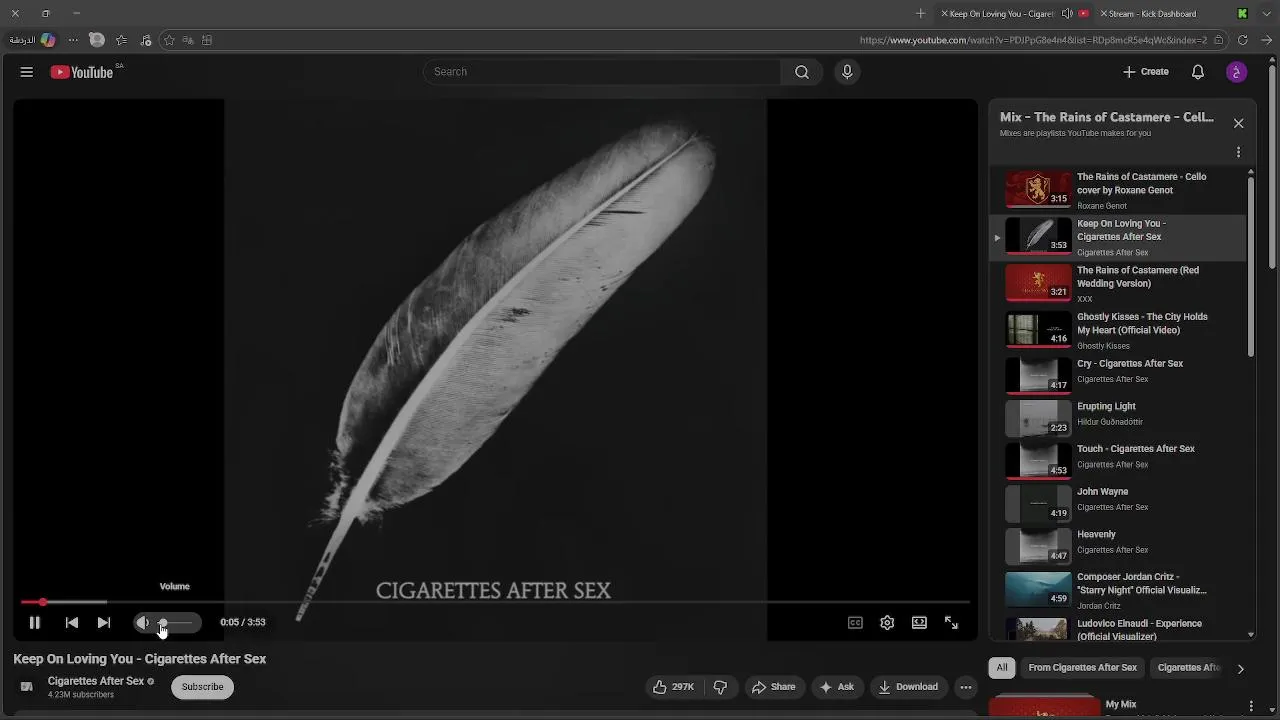Click the channel avatar below the title
Screen dimensions: 1280x720
(x=27, y=687)
